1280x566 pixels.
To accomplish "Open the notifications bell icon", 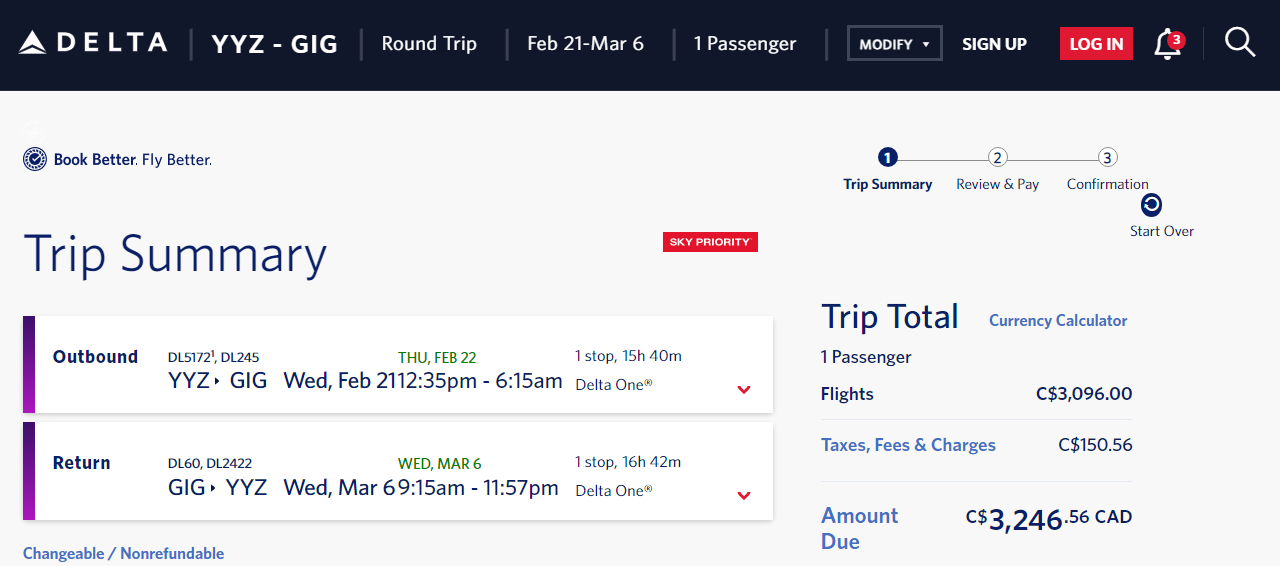I will click(x=1167, y=44).
